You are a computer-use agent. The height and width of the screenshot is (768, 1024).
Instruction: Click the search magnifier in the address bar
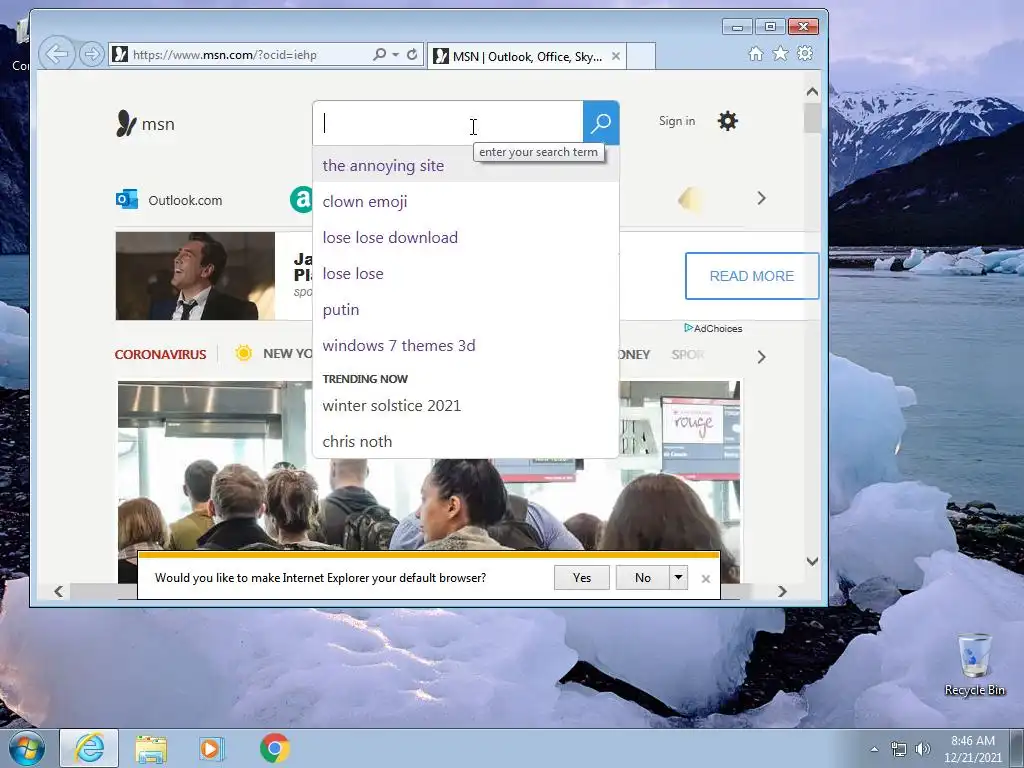[x=379, y=54]
